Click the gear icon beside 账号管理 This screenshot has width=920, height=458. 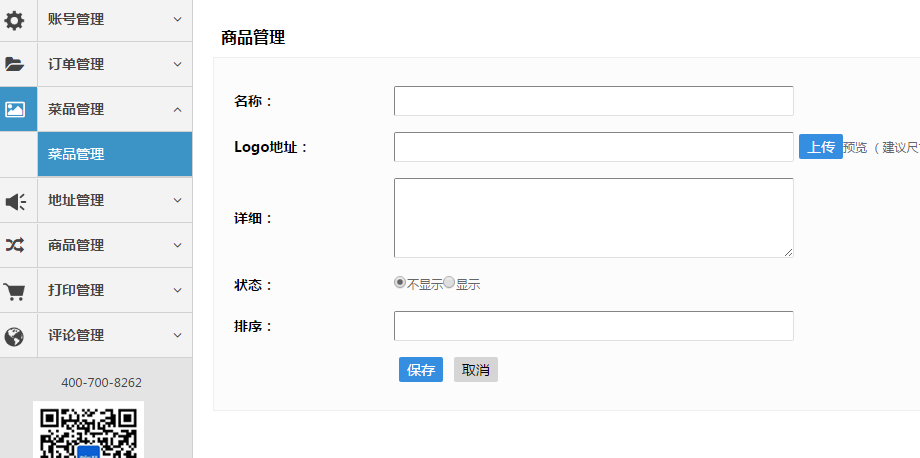pos(14,21)
